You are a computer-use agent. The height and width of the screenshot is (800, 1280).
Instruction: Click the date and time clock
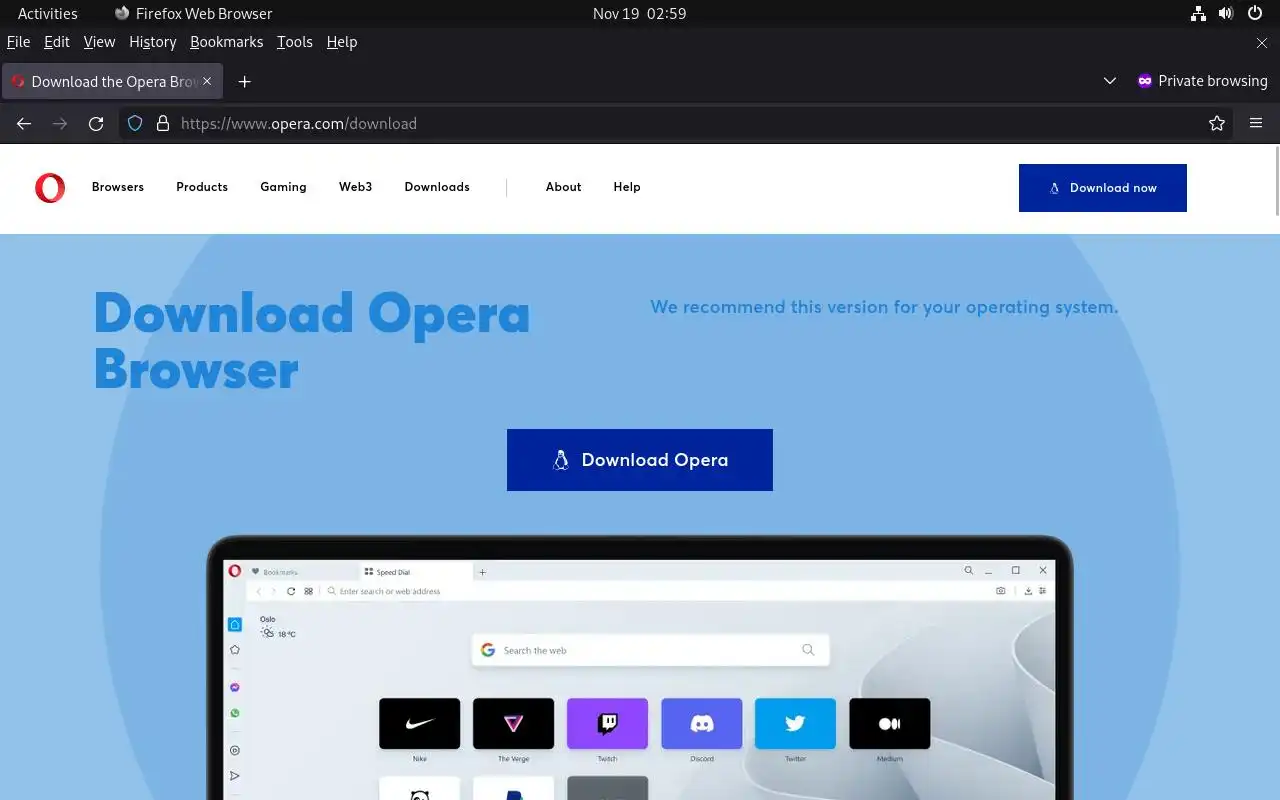[639, 13]
